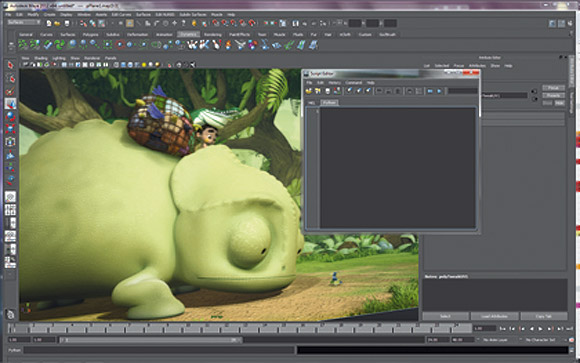
Task: Click the blue checkmark shelf icon
Action: [x=48, y=45]
